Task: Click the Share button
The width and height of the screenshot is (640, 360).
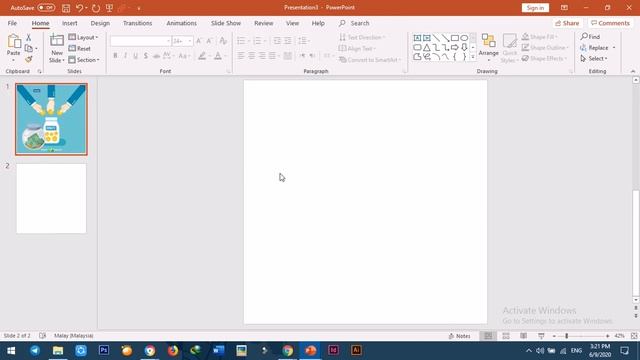Action: (x=567, y=23)
